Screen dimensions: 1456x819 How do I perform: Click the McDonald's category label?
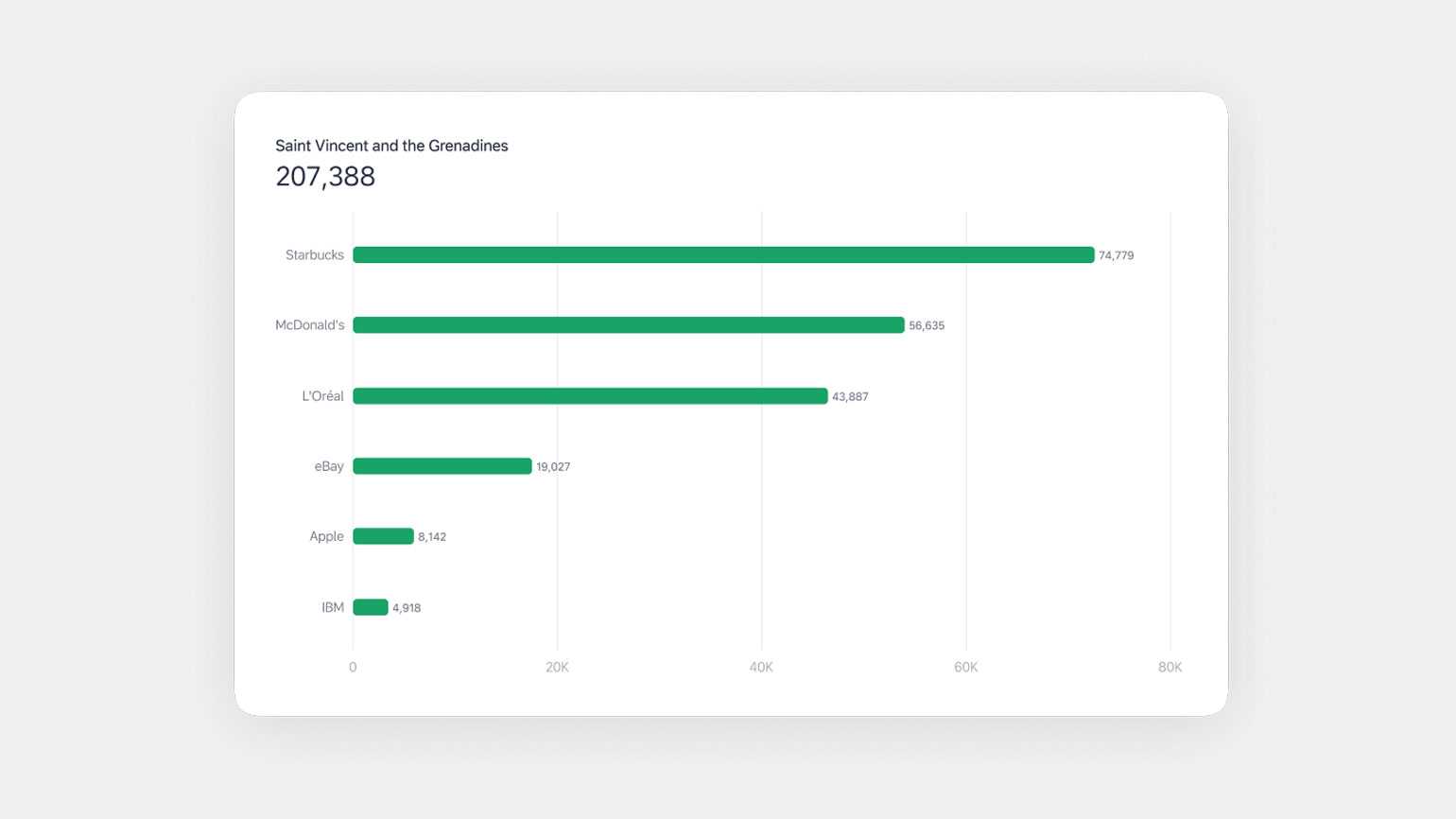[x=309, y=325]
